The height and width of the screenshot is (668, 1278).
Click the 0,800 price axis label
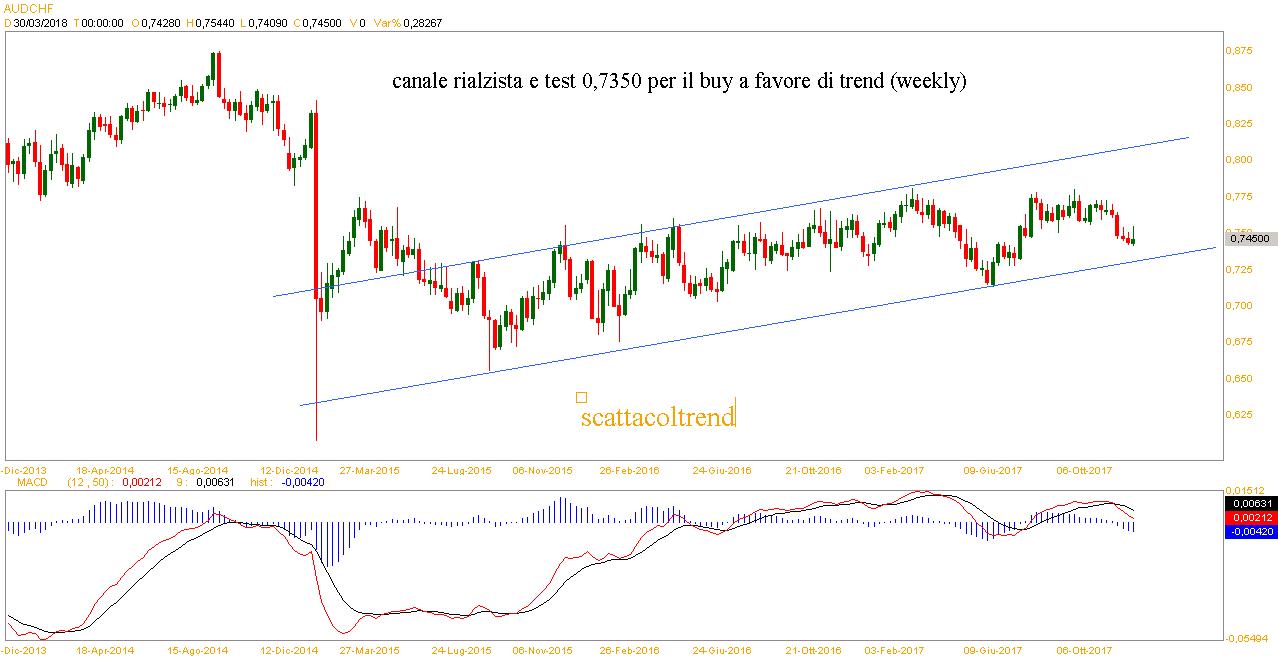[1240, 160]
